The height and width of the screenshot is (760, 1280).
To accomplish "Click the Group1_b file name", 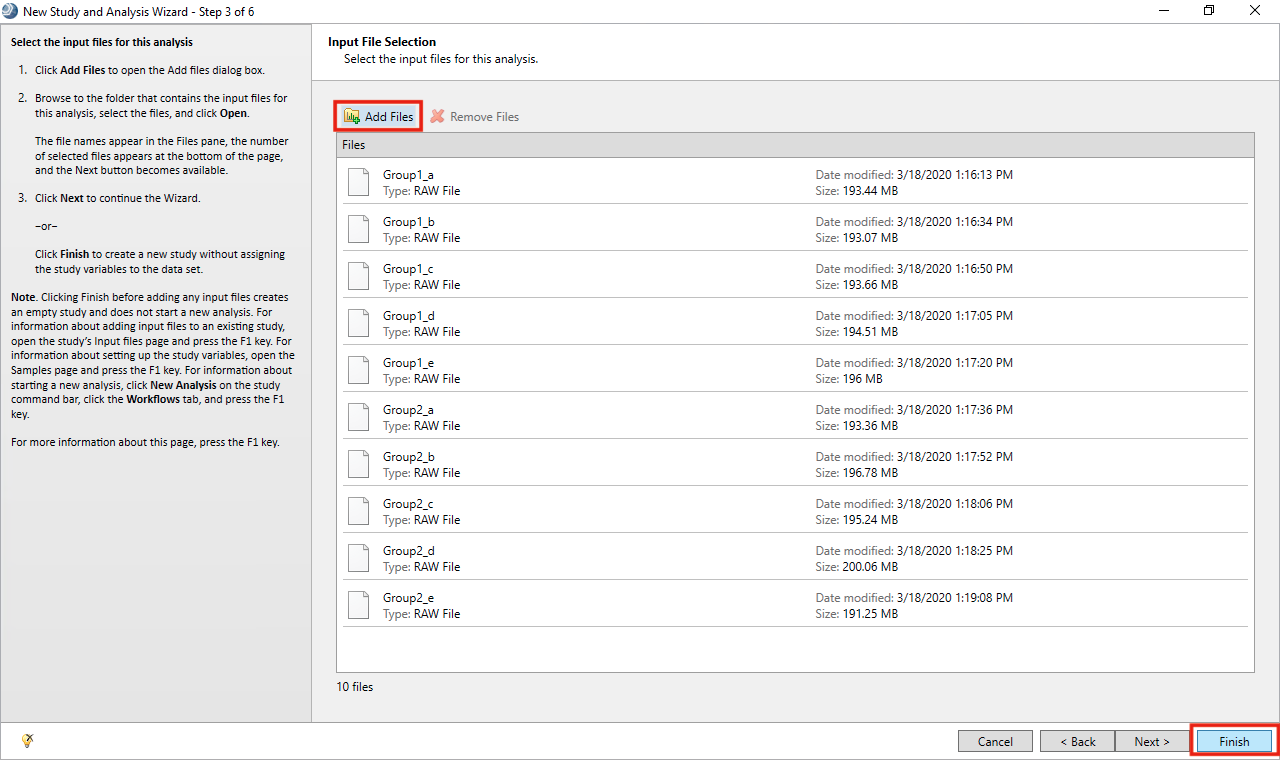I will (x=408, y=222).
